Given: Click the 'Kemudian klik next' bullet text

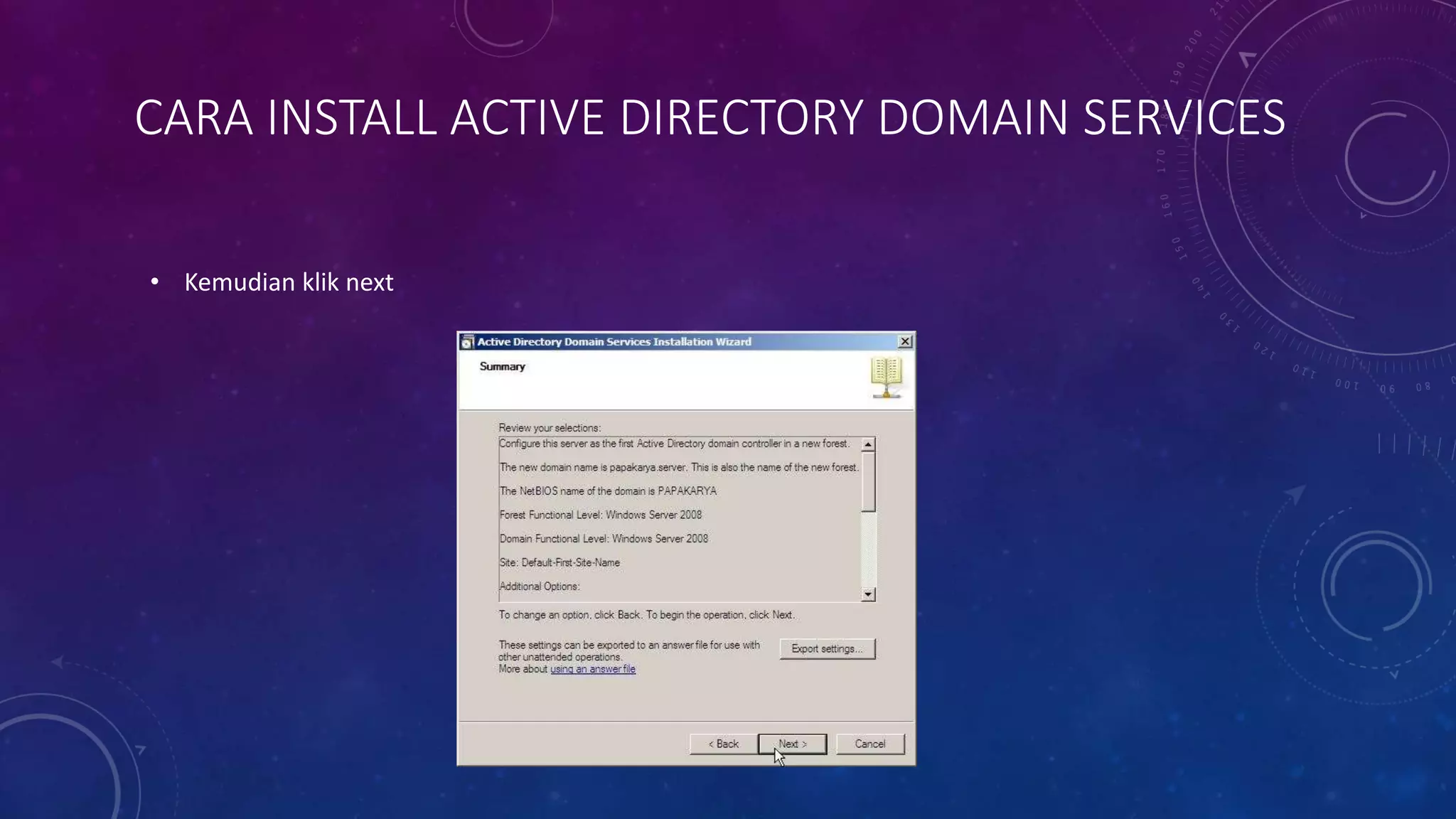Looking at the screenshot, I should pos(289,282).
